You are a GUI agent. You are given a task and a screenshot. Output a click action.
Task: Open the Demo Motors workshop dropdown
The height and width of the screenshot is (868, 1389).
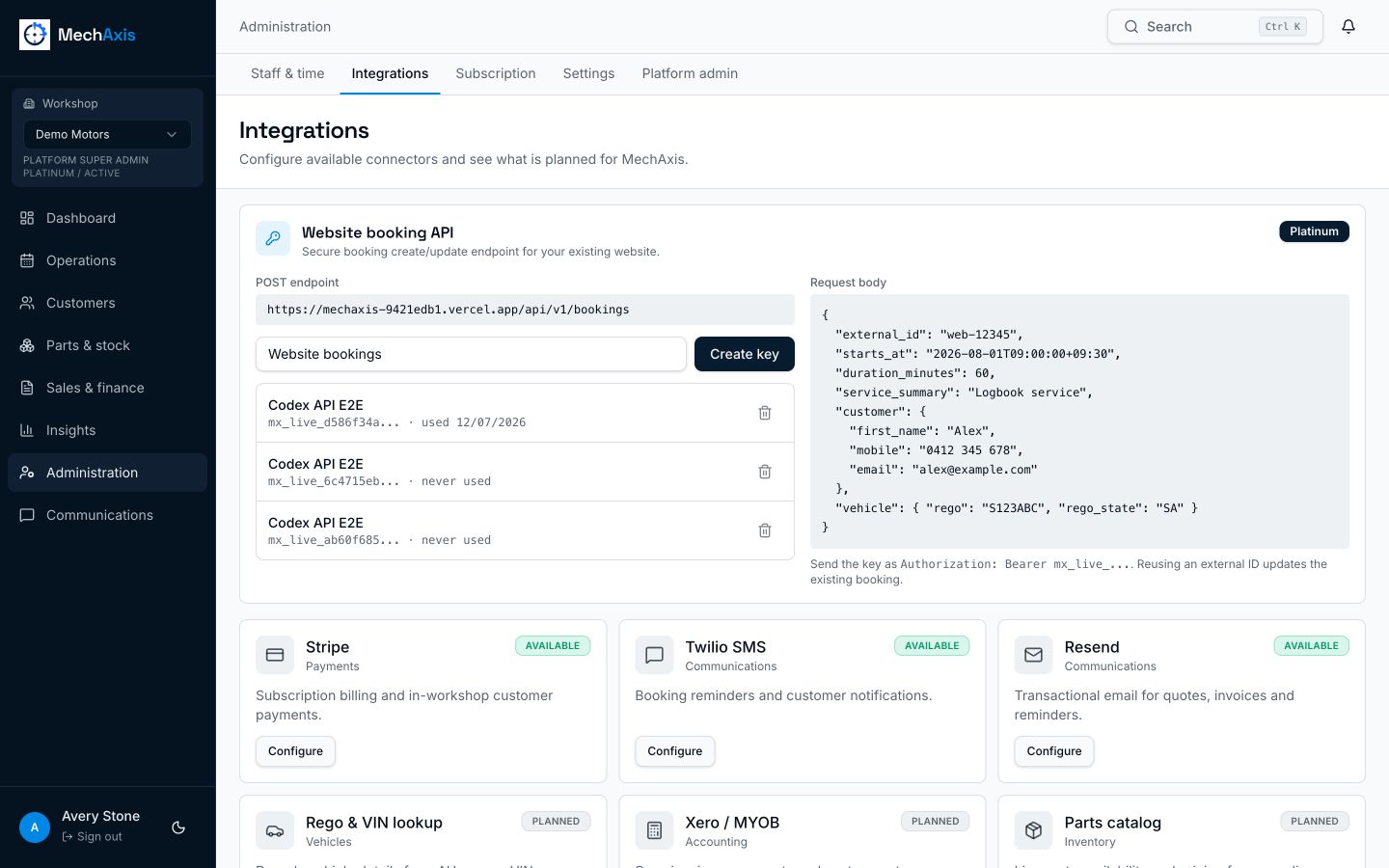tap(107, 134)
